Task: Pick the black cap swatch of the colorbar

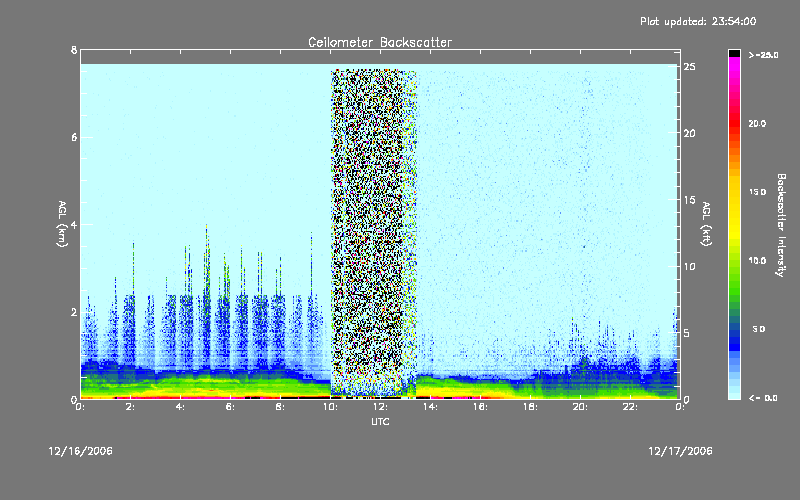Action: click(x=734, y=53)
